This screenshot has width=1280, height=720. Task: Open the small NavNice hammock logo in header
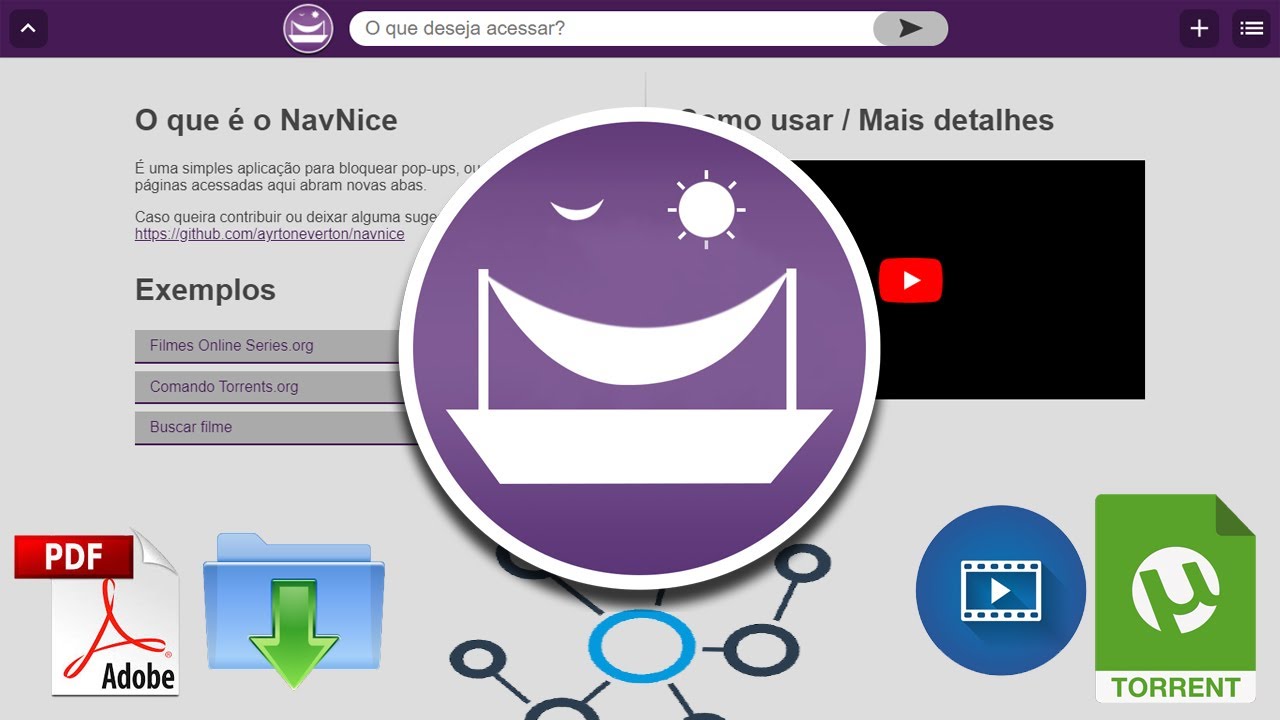tap(308, 28)
